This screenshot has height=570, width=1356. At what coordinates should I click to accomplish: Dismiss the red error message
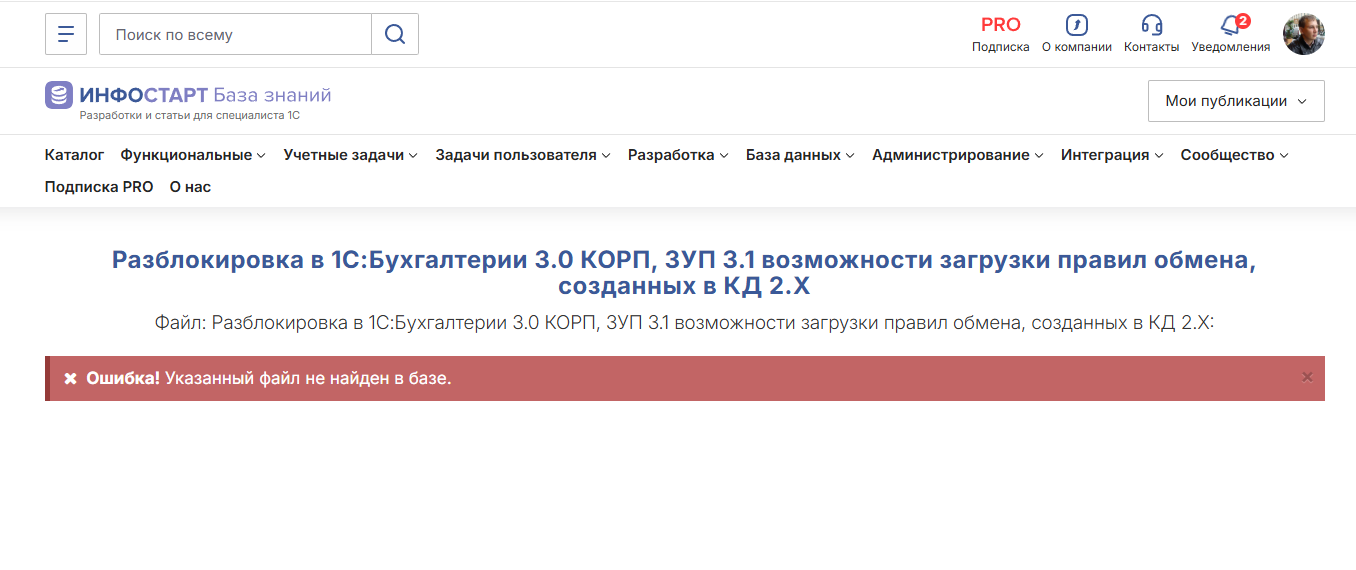pos(1306,377)
